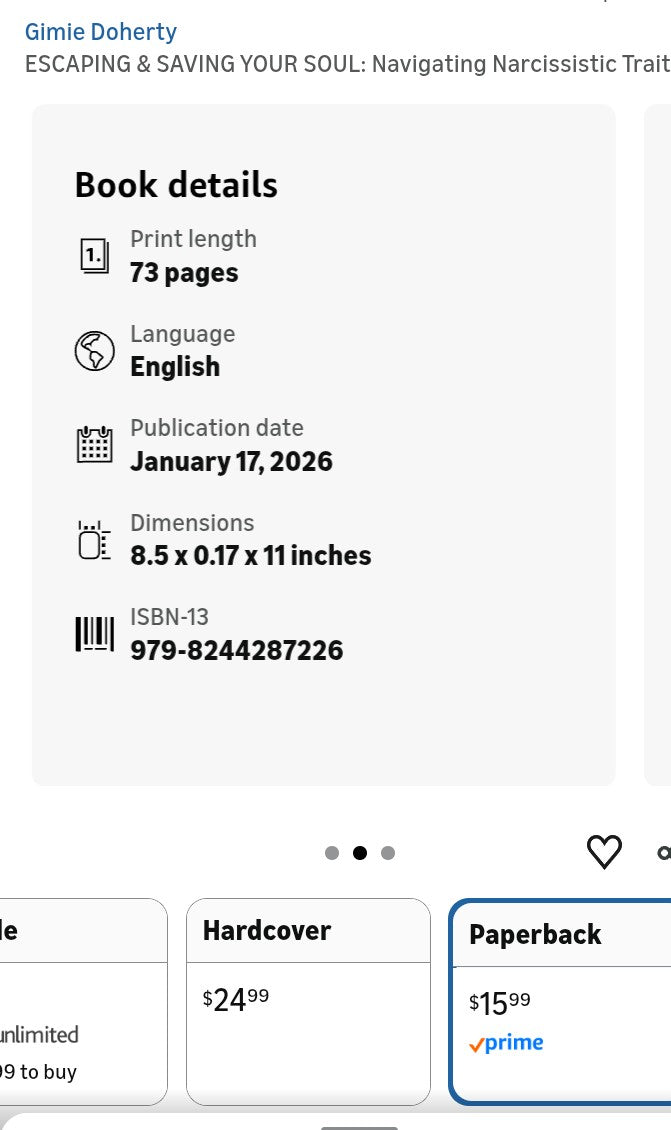Select the active middle carousel dot
671x1130 pixels.
[x=360, y=853]
